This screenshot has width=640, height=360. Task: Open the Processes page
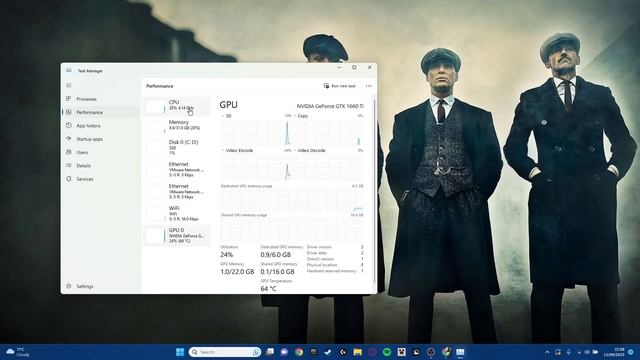(100, 99)
